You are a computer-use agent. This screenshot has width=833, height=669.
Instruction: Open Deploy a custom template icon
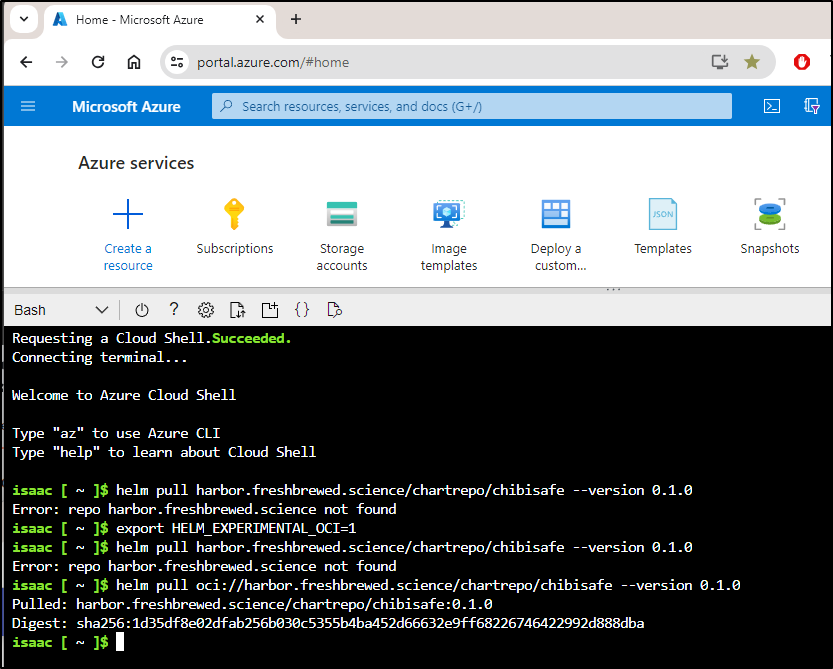pyautogui.click(x=556, y=214)
